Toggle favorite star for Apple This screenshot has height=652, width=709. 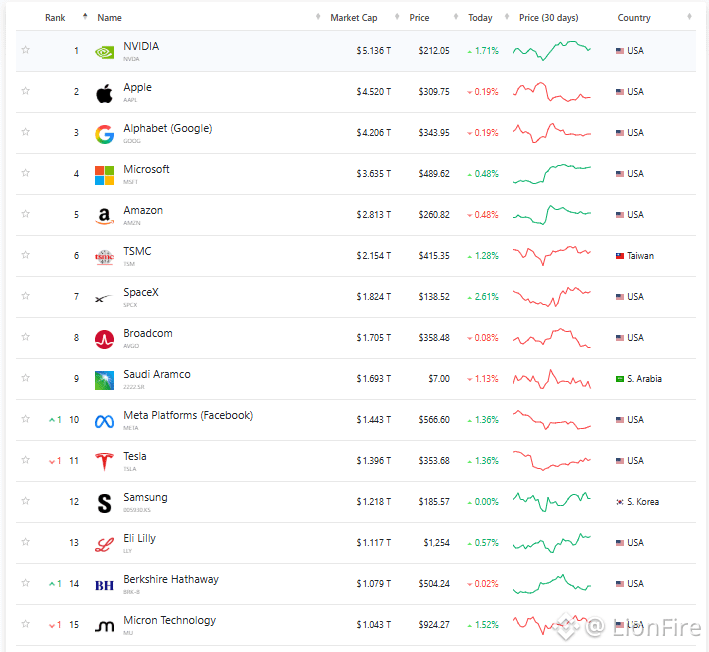pos(26,91)
